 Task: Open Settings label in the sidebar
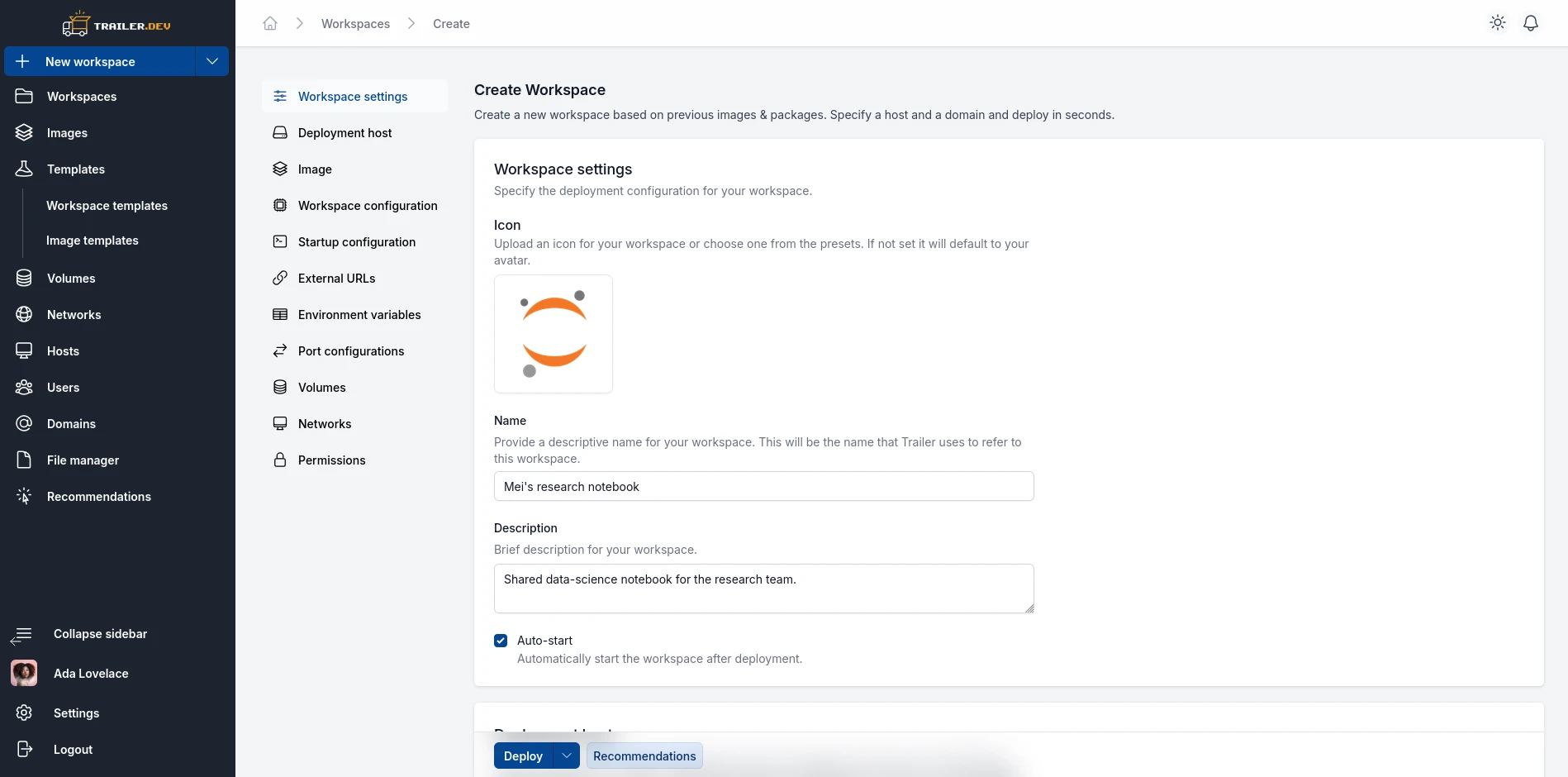point(76,713)
